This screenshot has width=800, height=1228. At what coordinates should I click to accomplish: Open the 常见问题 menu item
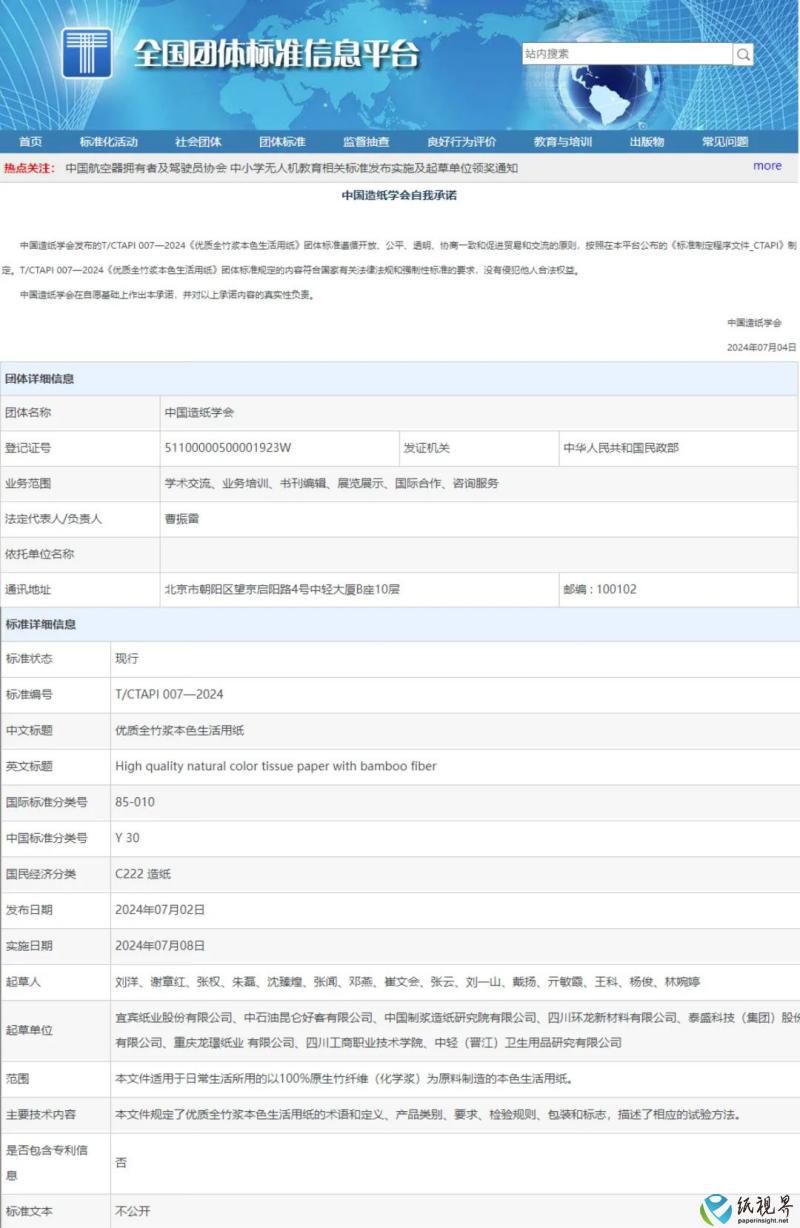pyautogui.click(x=725, y=142)
